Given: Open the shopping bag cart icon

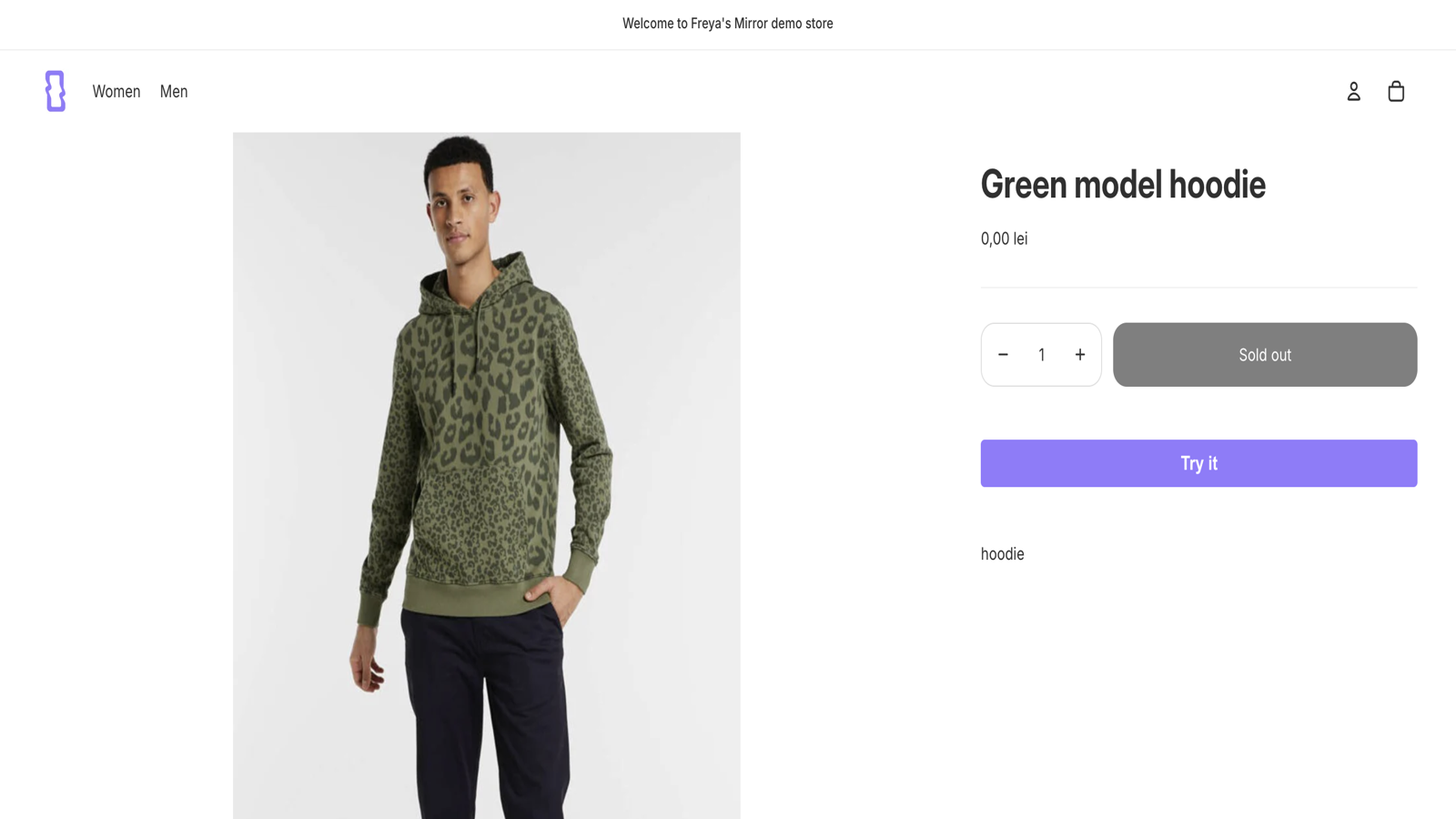Looking at the screenshot, I should [x=1396, y=91].
